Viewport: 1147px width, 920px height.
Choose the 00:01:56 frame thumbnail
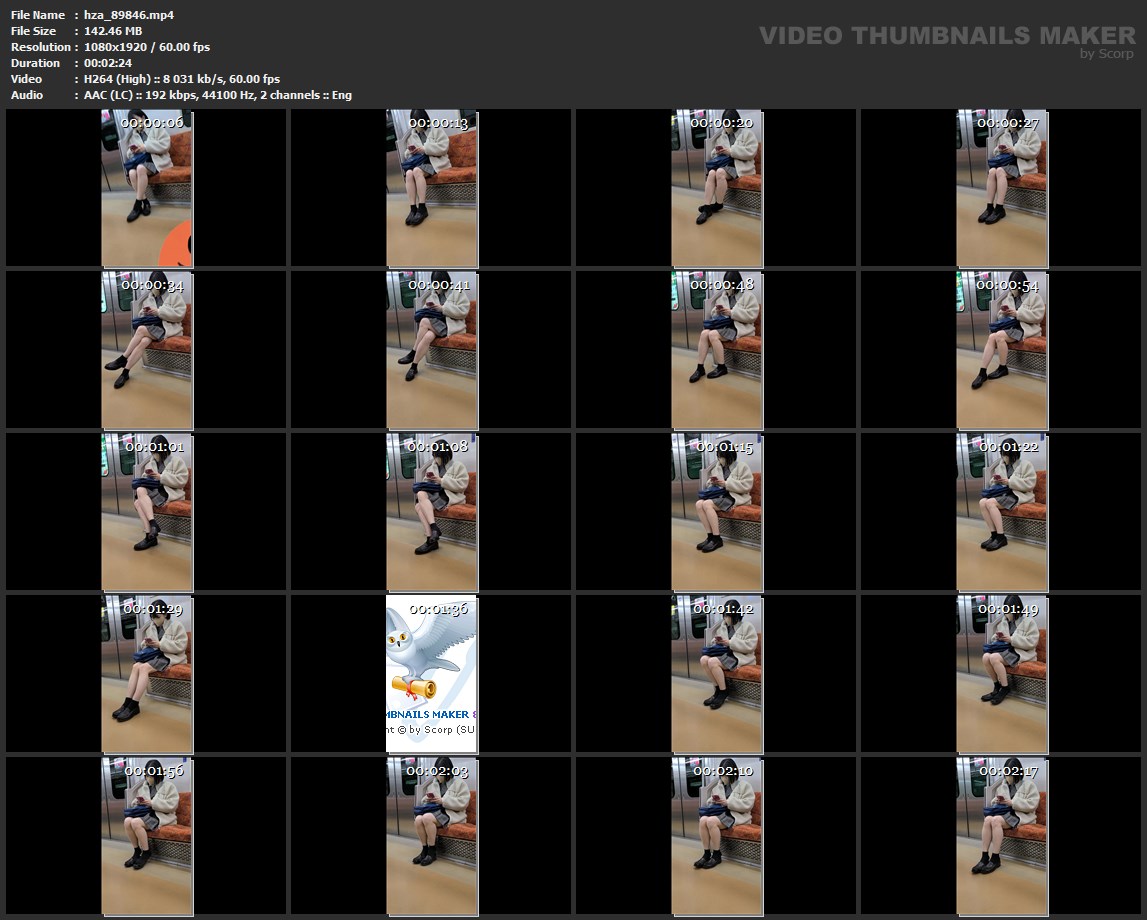[147, 836]
